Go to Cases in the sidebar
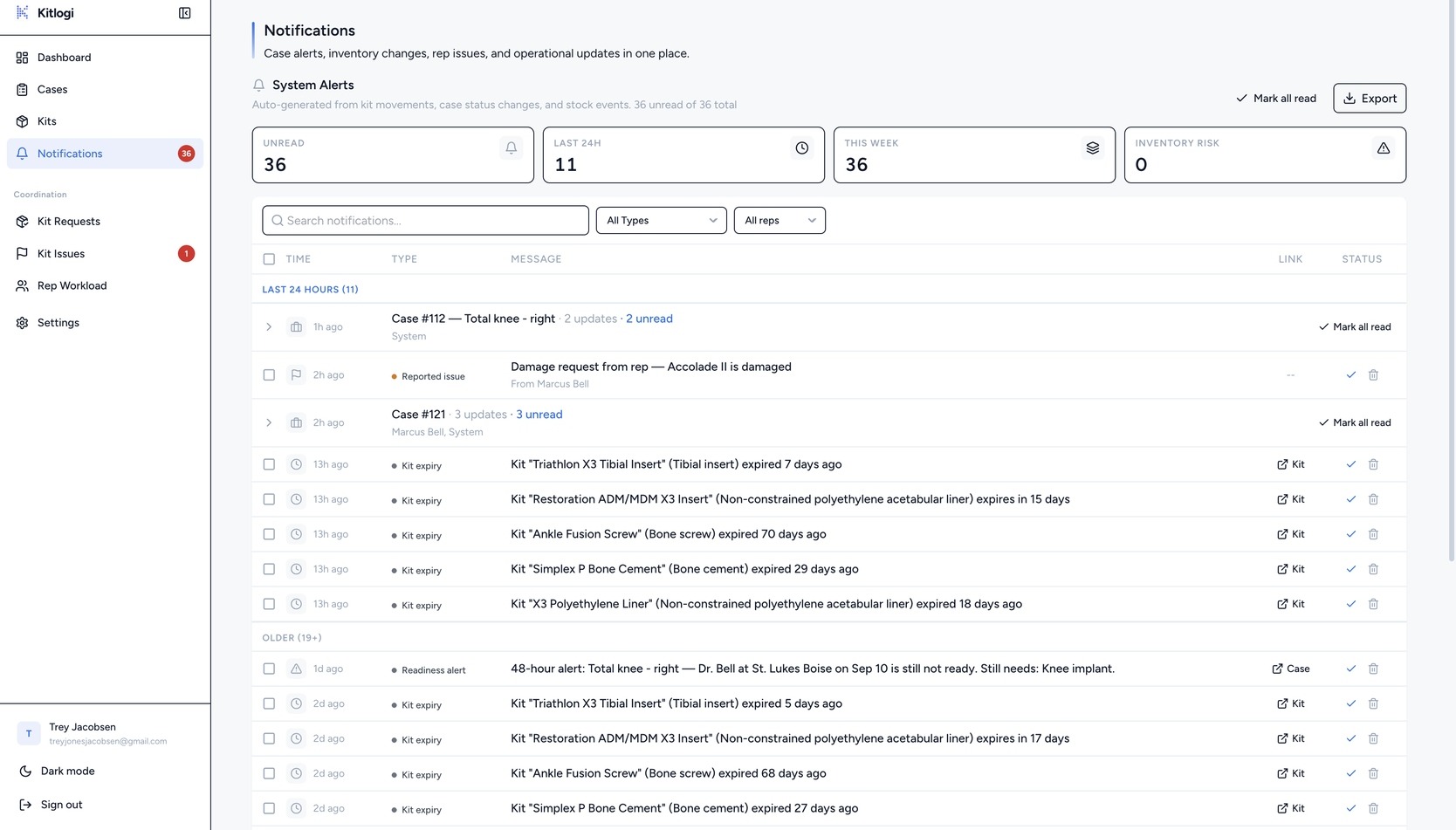The width and height of the screenshot is (1456, 830). (x=105, y=90)
